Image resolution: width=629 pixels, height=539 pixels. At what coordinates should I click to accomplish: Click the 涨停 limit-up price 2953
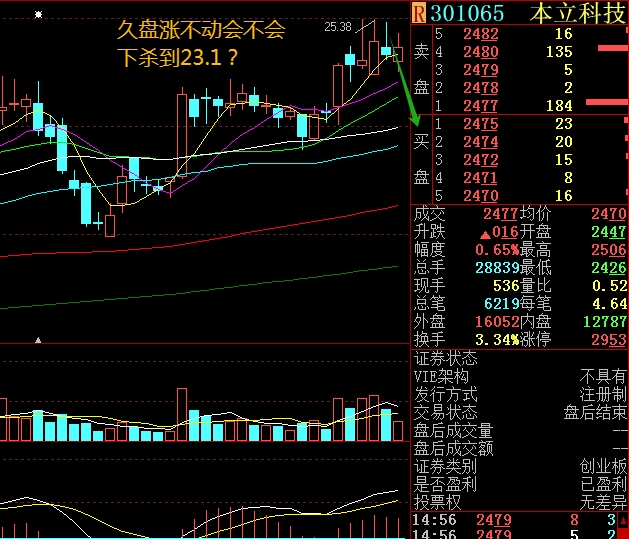pos(609,340)
